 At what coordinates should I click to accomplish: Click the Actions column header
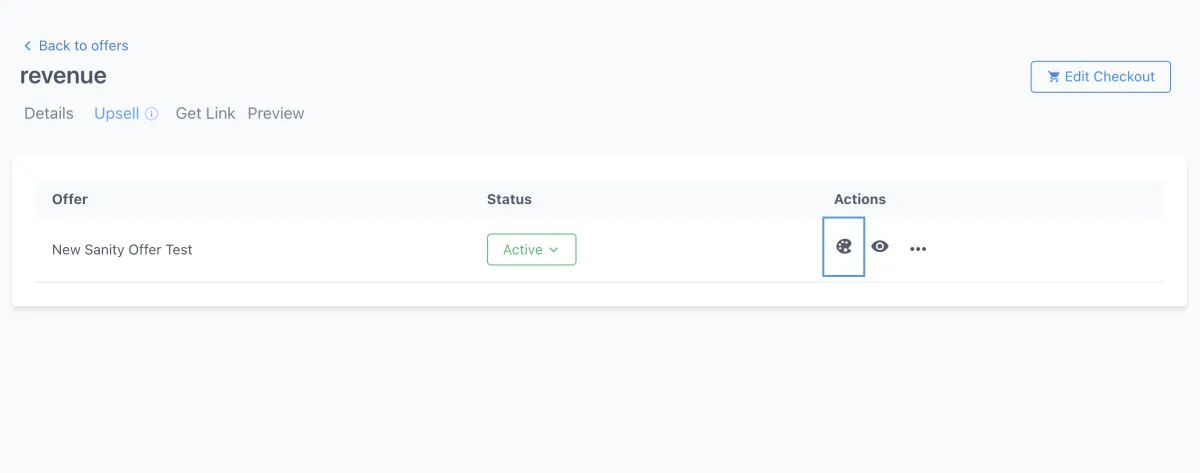[859, 199]
